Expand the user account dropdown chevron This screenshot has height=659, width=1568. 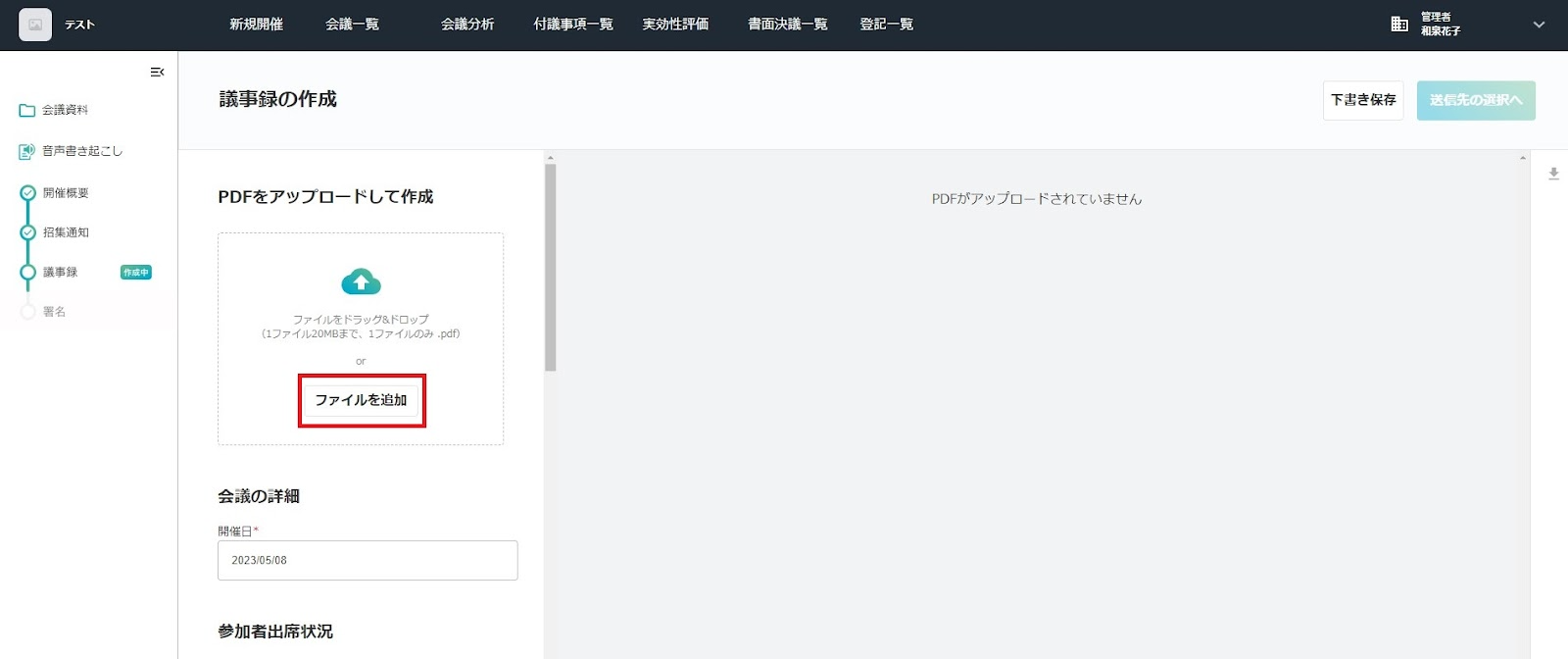(x=1539, y=25)
